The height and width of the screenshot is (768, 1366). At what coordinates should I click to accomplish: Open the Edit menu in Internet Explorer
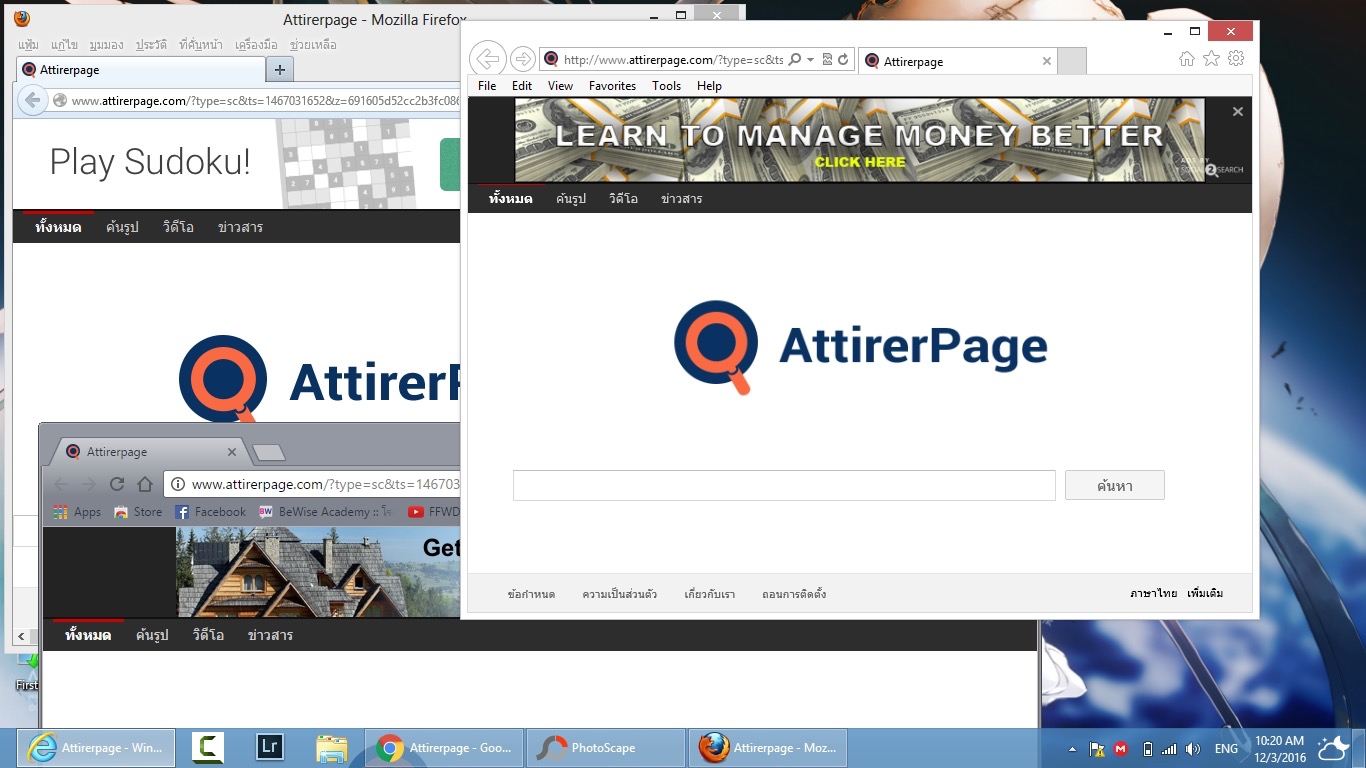click(x=522, y=86)
